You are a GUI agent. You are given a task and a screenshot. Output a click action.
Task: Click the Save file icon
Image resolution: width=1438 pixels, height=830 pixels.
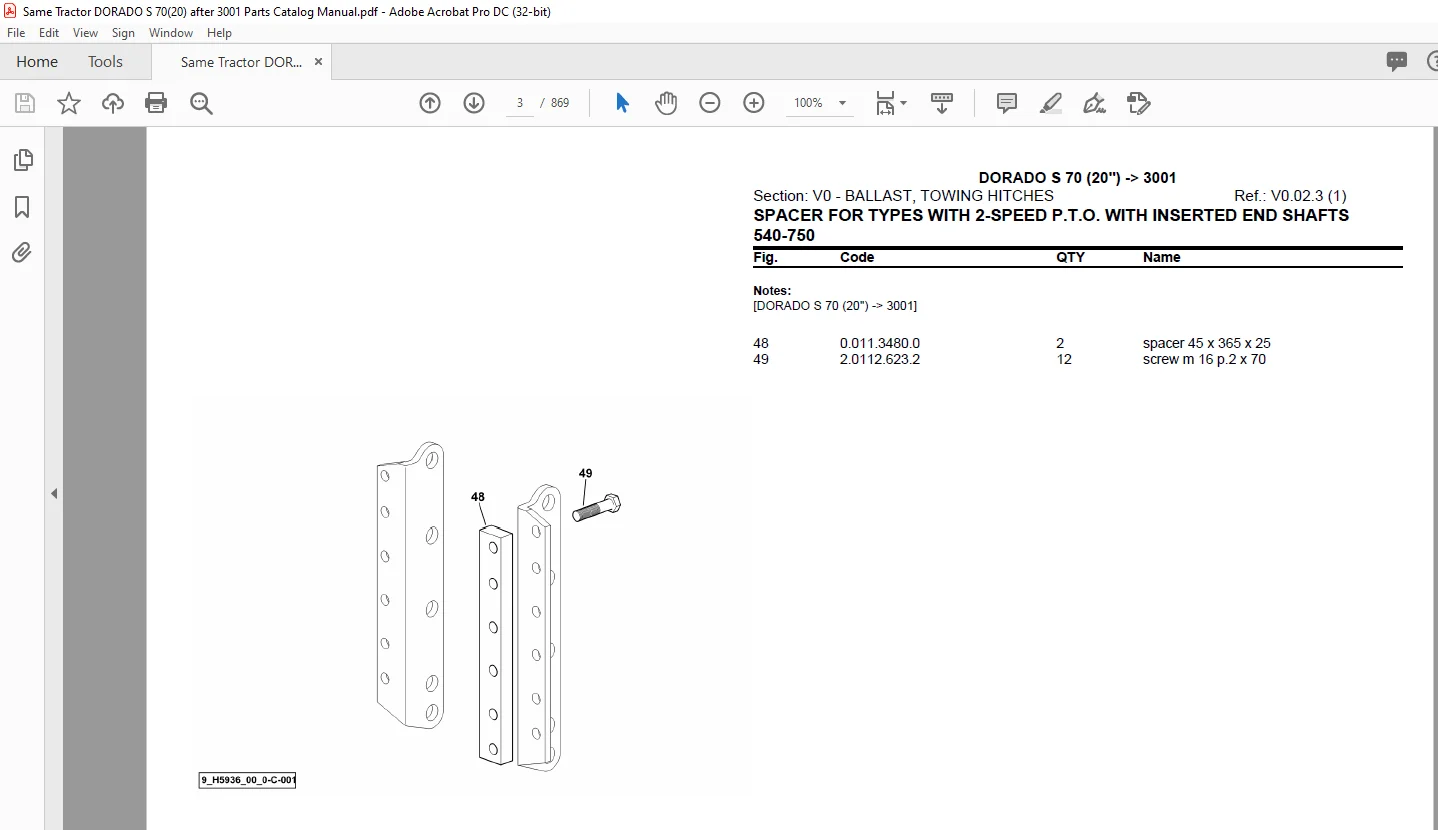(x=25, y=103)
